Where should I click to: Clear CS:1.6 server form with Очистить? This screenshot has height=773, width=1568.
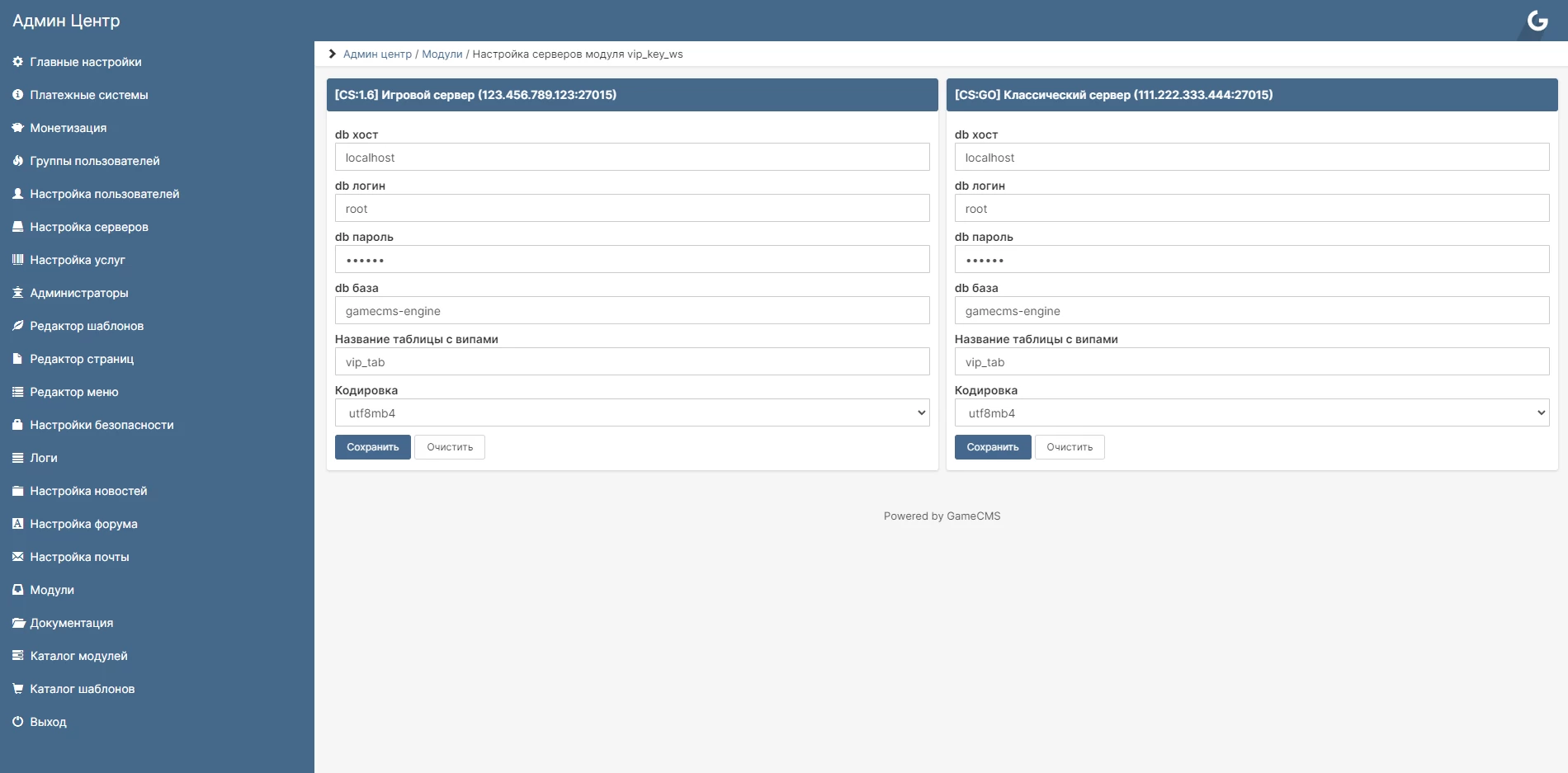[450, 447]
